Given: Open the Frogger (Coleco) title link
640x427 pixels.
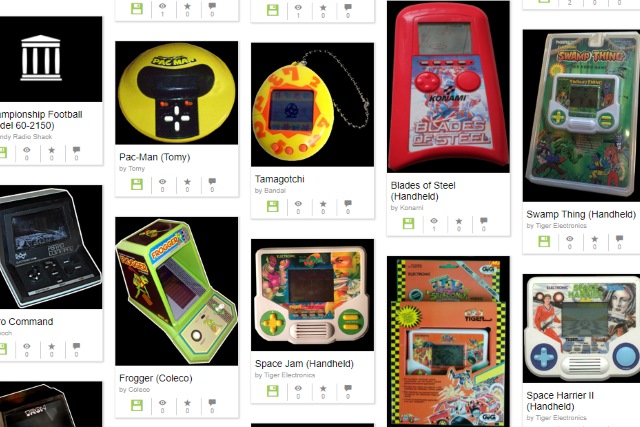Looking at the screenshot, I should pyautogui.click(x=156, y=378).
